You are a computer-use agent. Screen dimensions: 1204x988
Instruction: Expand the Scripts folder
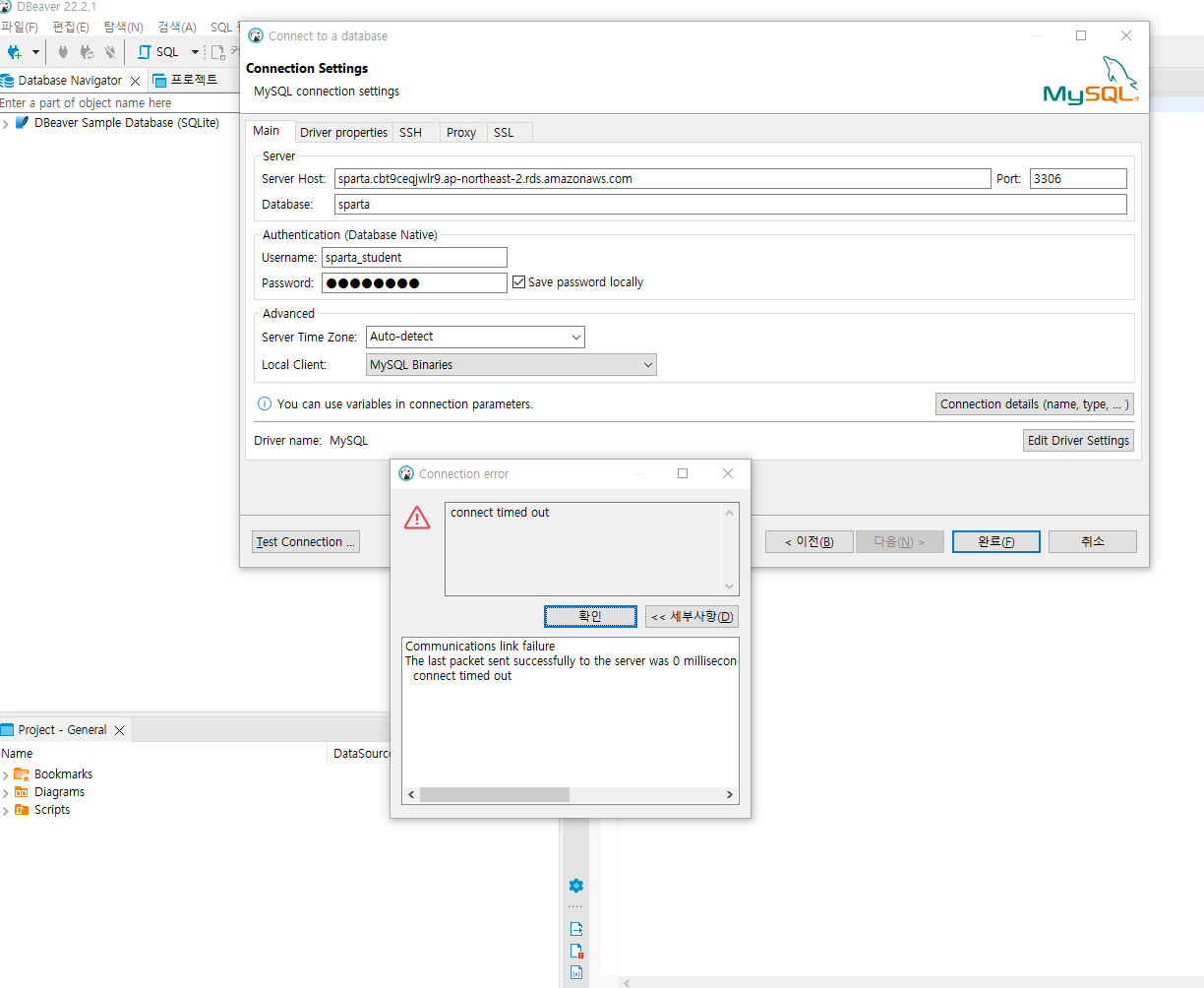coord(6,811)
